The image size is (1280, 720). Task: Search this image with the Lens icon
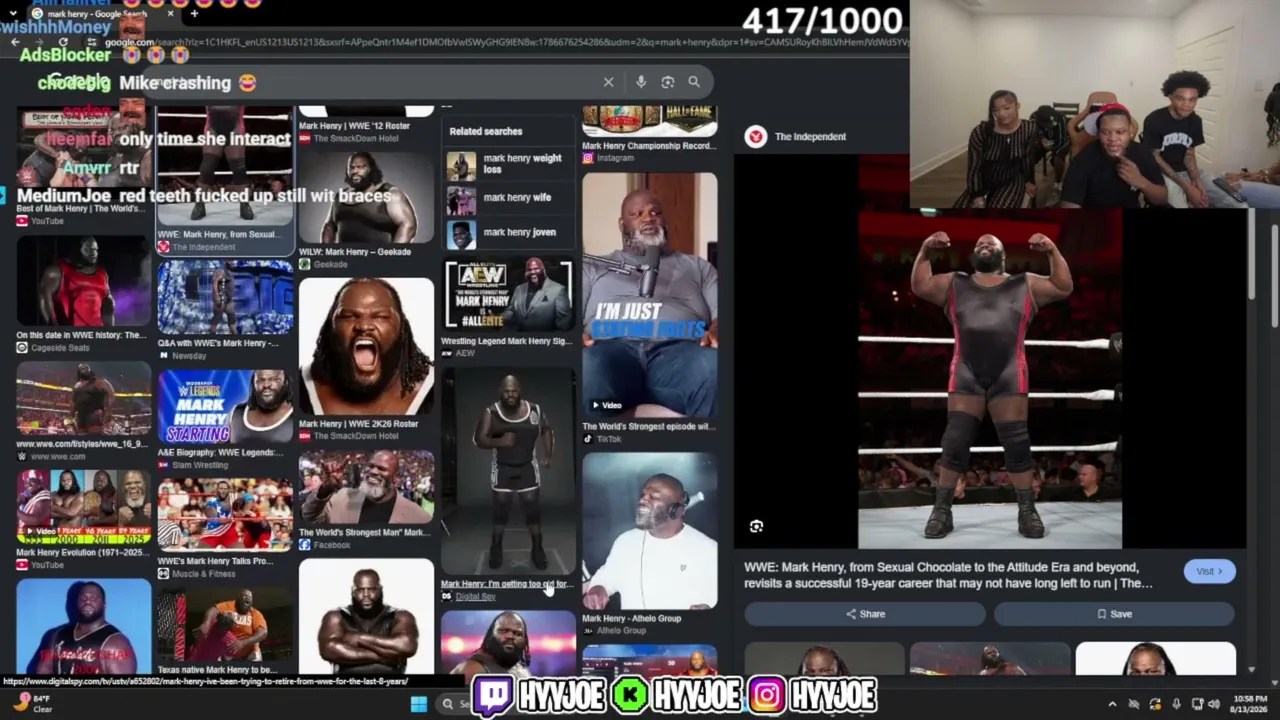coord(756,526)
